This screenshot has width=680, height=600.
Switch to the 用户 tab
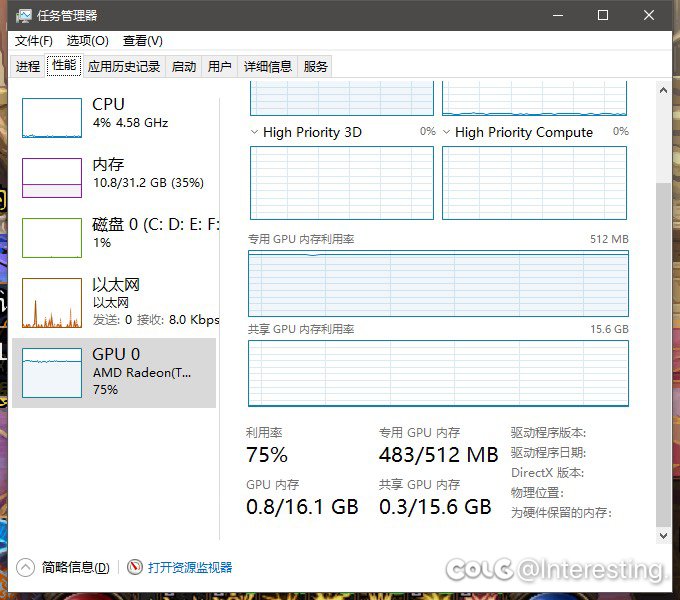point(219,67)
